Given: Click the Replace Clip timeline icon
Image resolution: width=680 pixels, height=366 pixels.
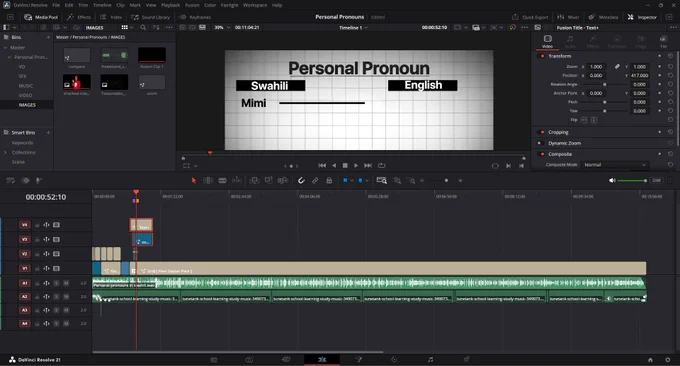Looking at the screenshot, I should [x=283, y=180].
